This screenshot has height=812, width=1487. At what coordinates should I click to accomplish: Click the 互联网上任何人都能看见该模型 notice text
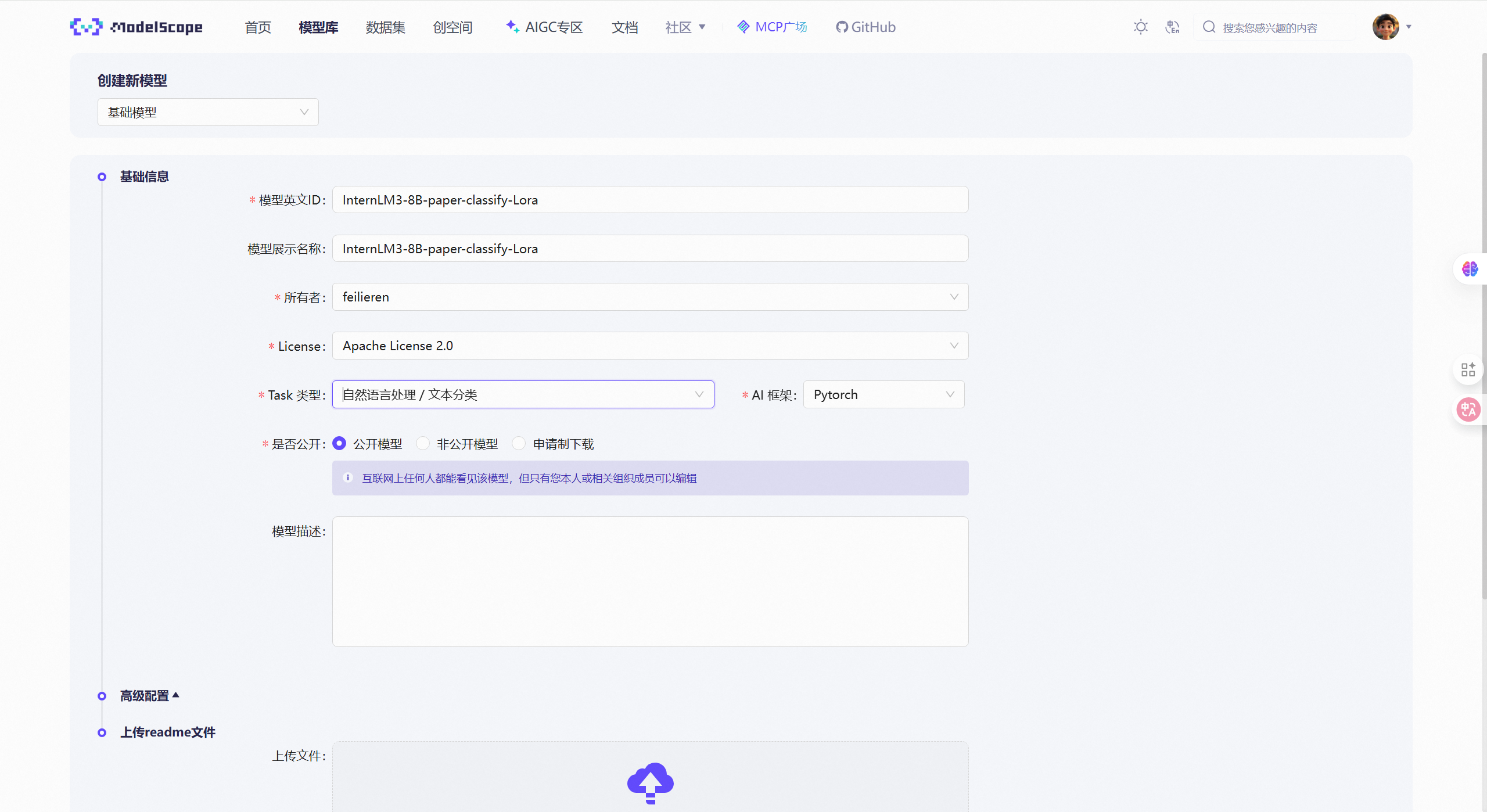529,478
